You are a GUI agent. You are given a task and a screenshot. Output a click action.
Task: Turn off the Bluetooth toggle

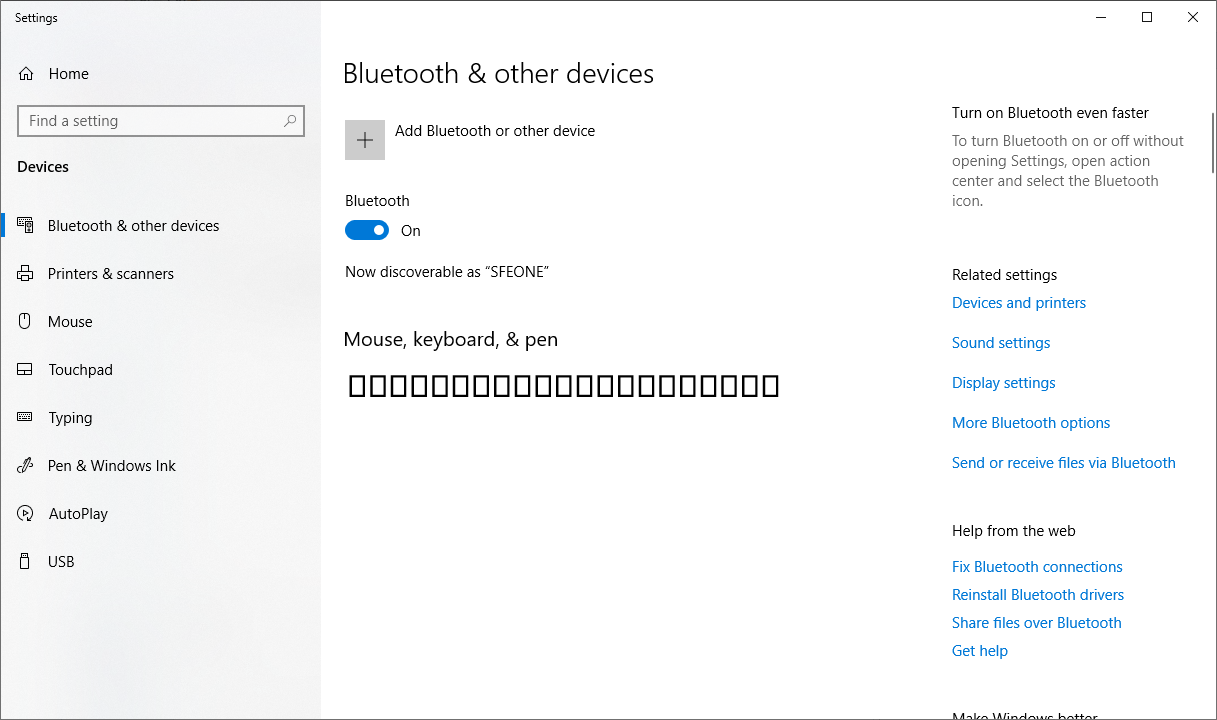367,231
